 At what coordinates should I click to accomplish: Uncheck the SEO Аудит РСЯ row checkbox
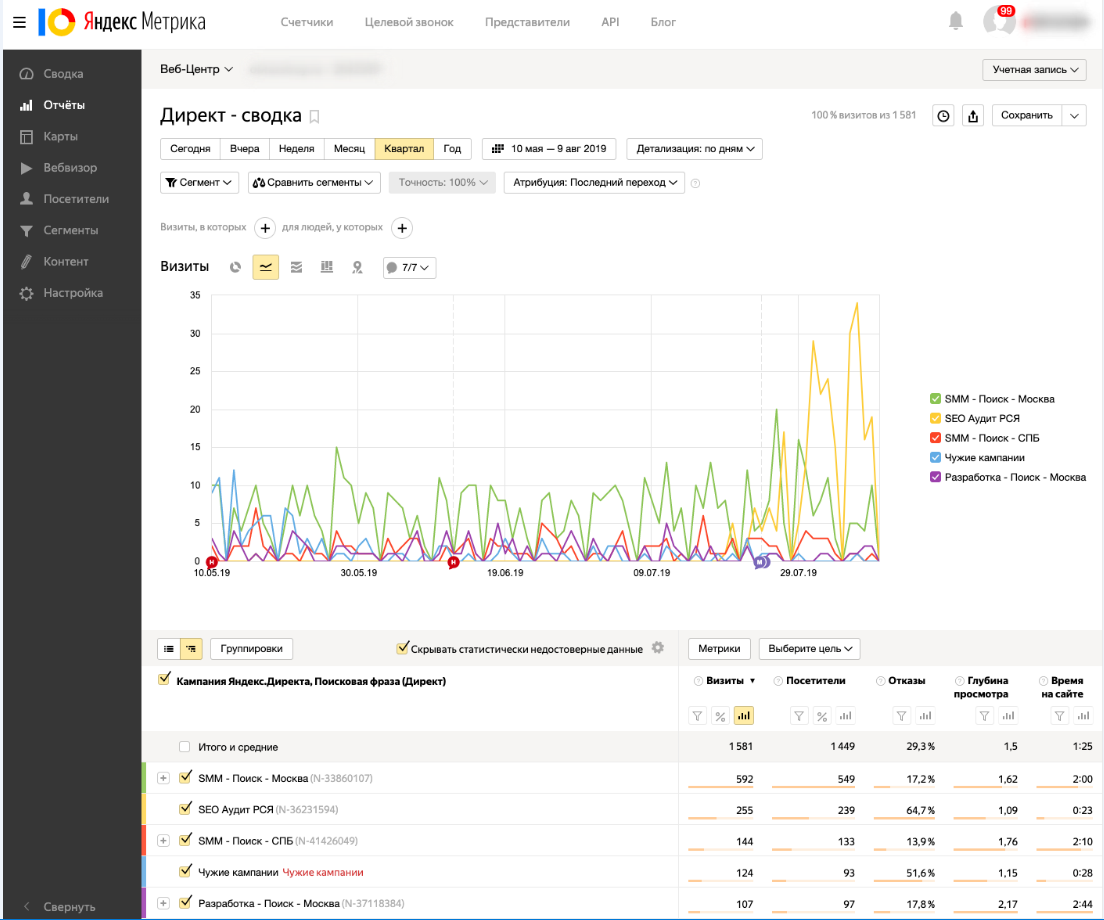click(185, 809)
